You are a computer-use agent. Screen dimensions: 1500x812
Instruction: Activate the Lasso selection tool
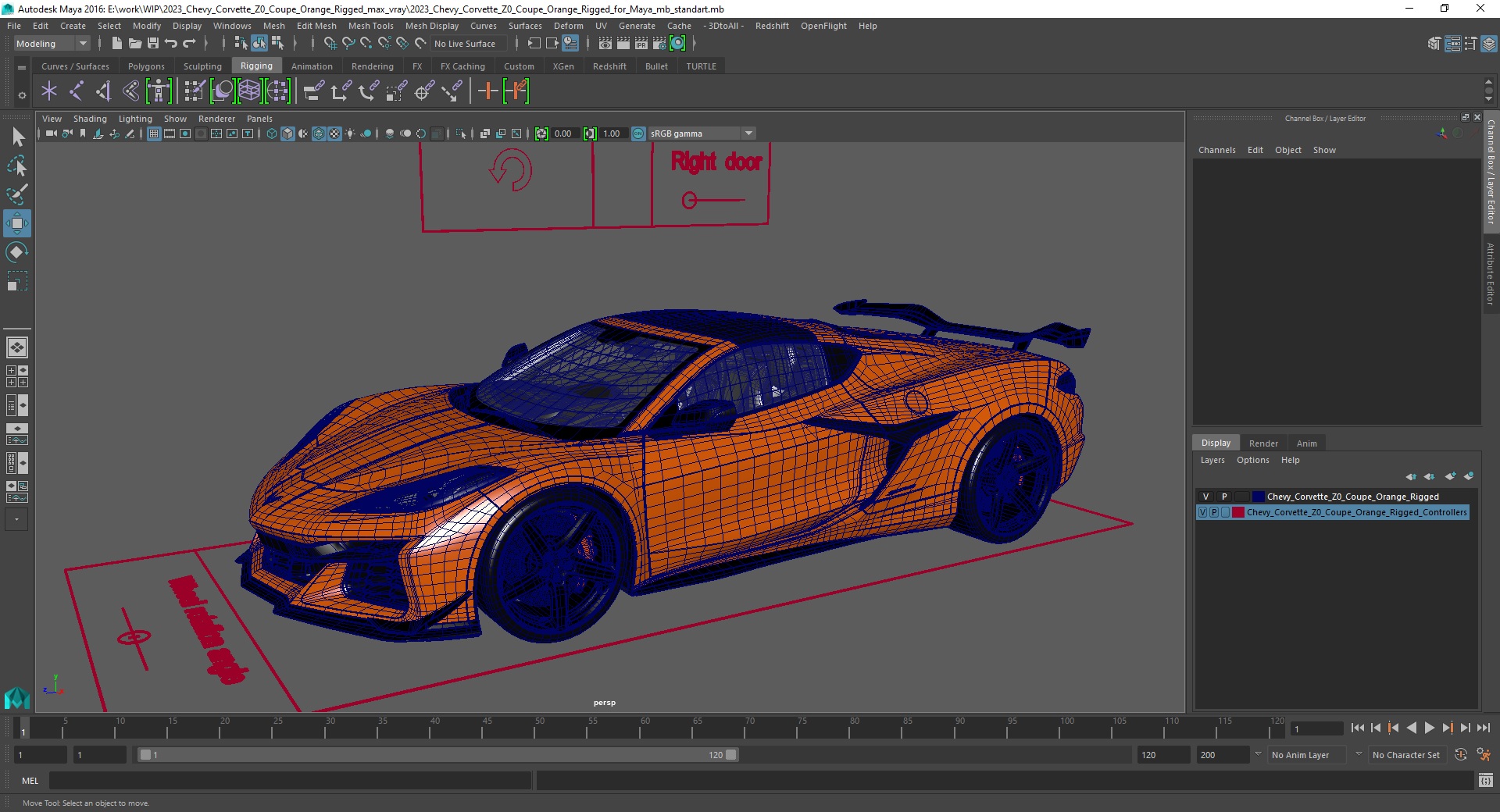tap(17, 166)
